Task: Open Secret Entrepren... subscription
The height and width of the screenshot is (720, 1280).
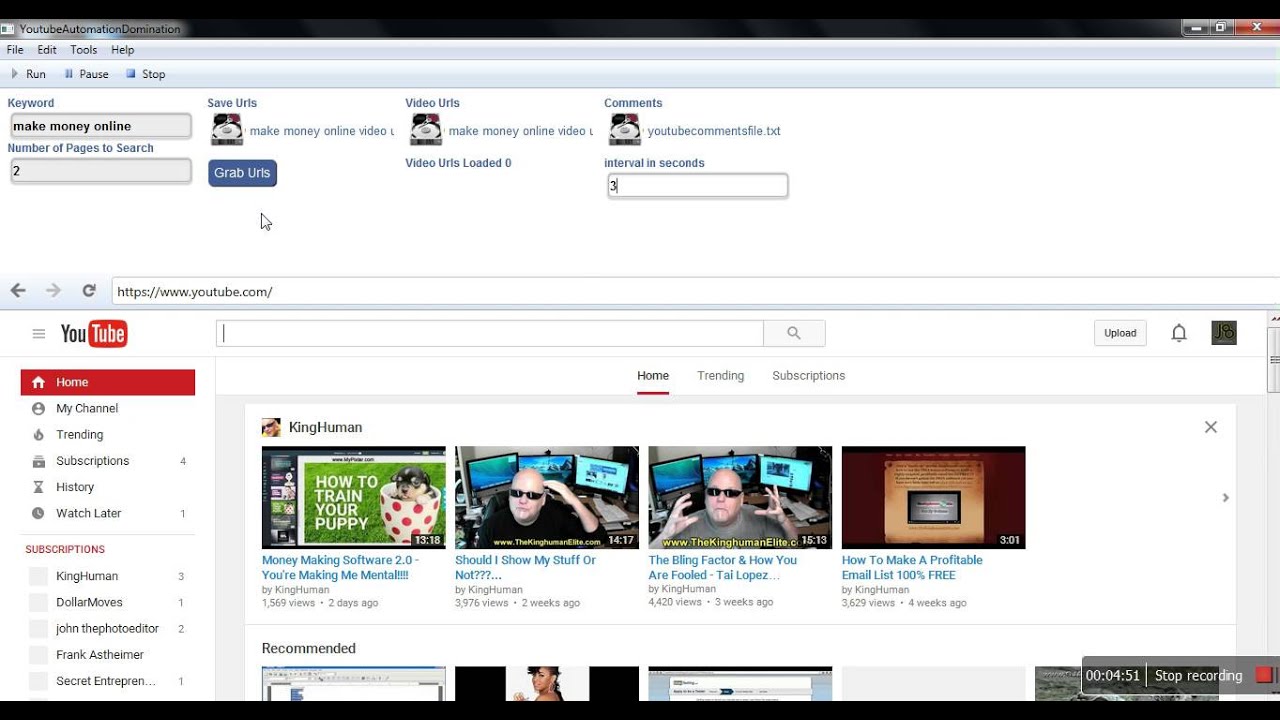Action: (108, 681)
